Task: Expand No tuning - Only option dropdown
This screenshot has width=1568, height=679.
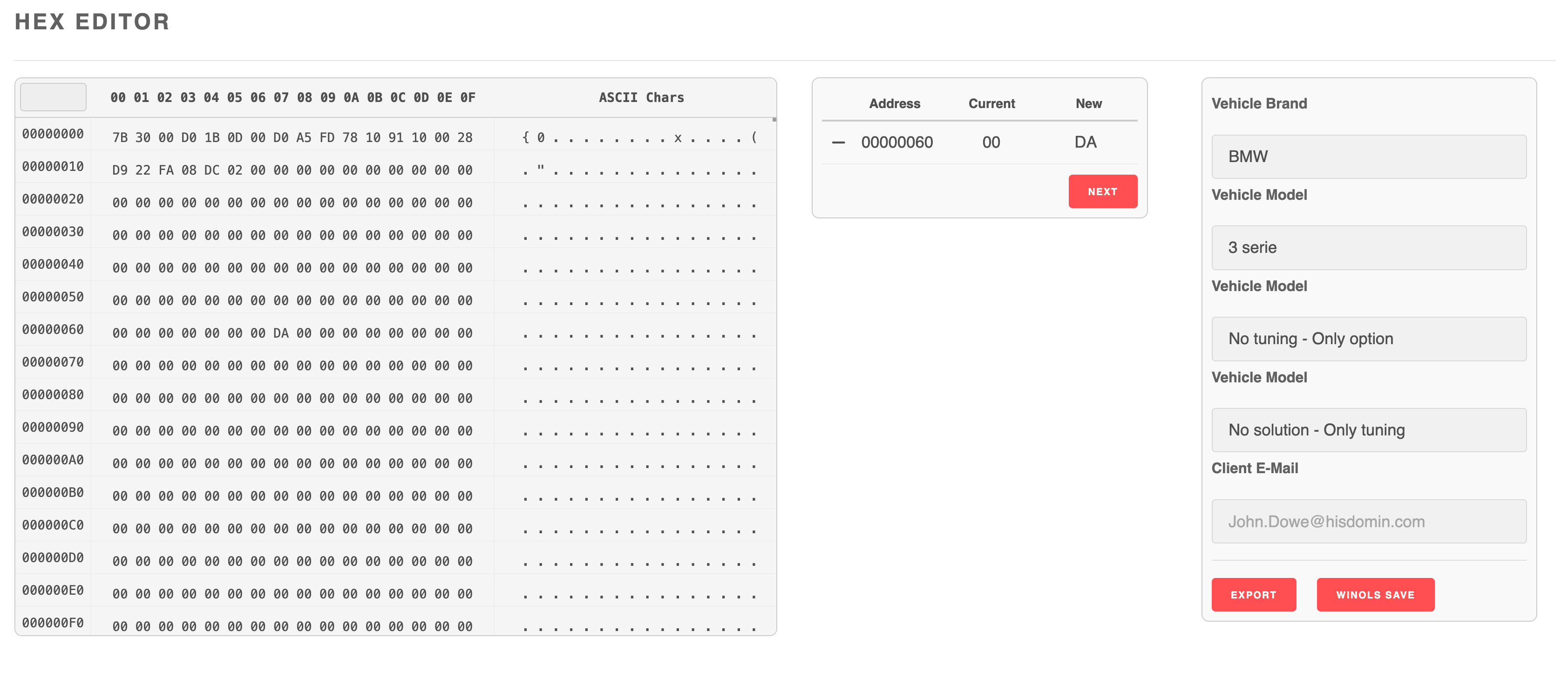Action: (1368, 339)
